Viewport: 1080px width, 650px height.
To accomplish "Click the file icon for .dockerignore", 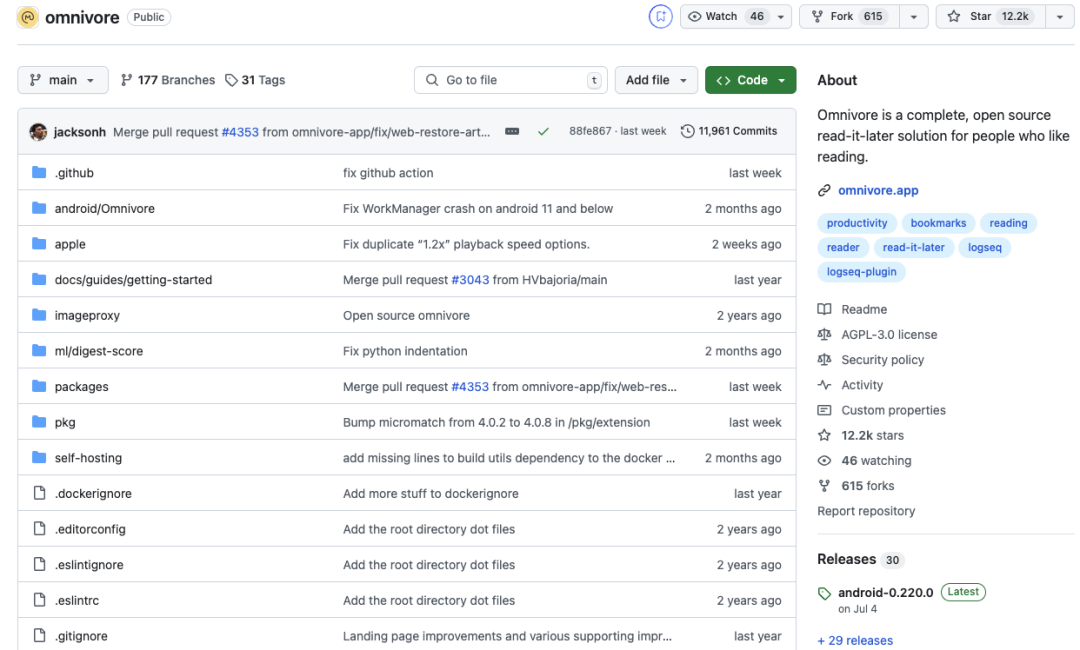I will (x=39, y=493).
